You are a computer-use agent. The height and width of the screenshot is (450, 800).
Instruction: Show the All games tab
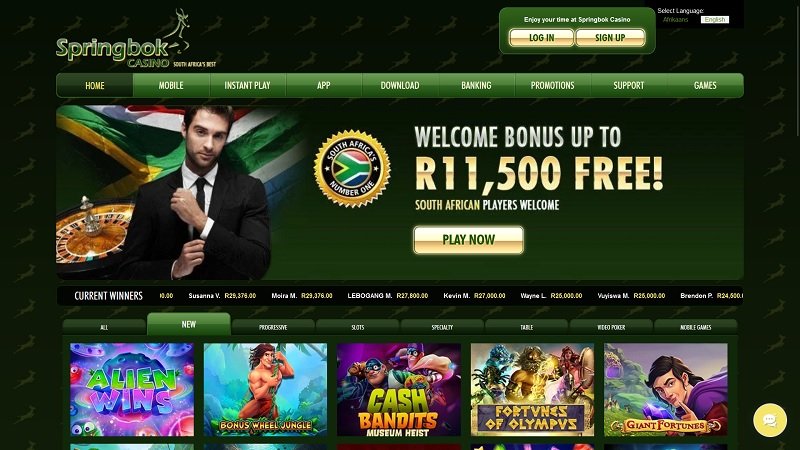(104, 327)
